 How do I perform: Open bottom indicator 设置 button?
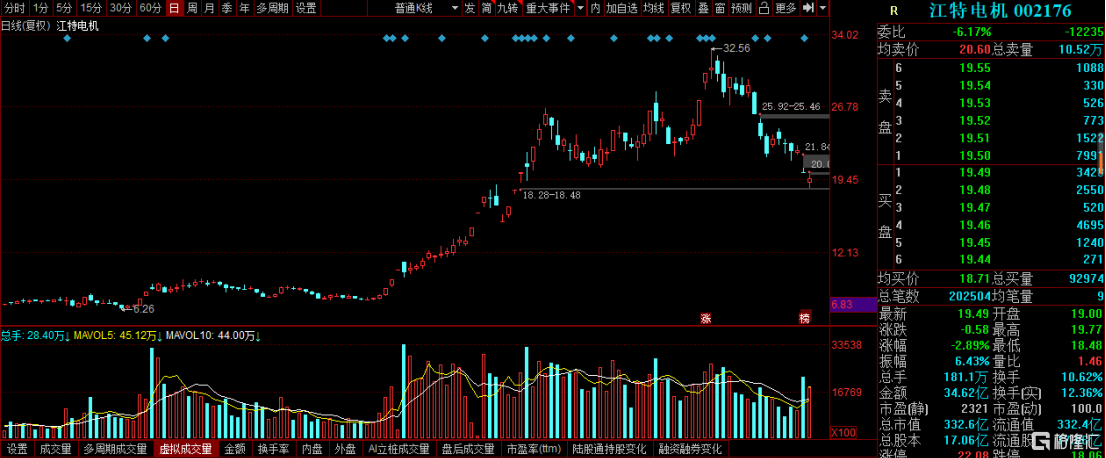tap(17, 448)
